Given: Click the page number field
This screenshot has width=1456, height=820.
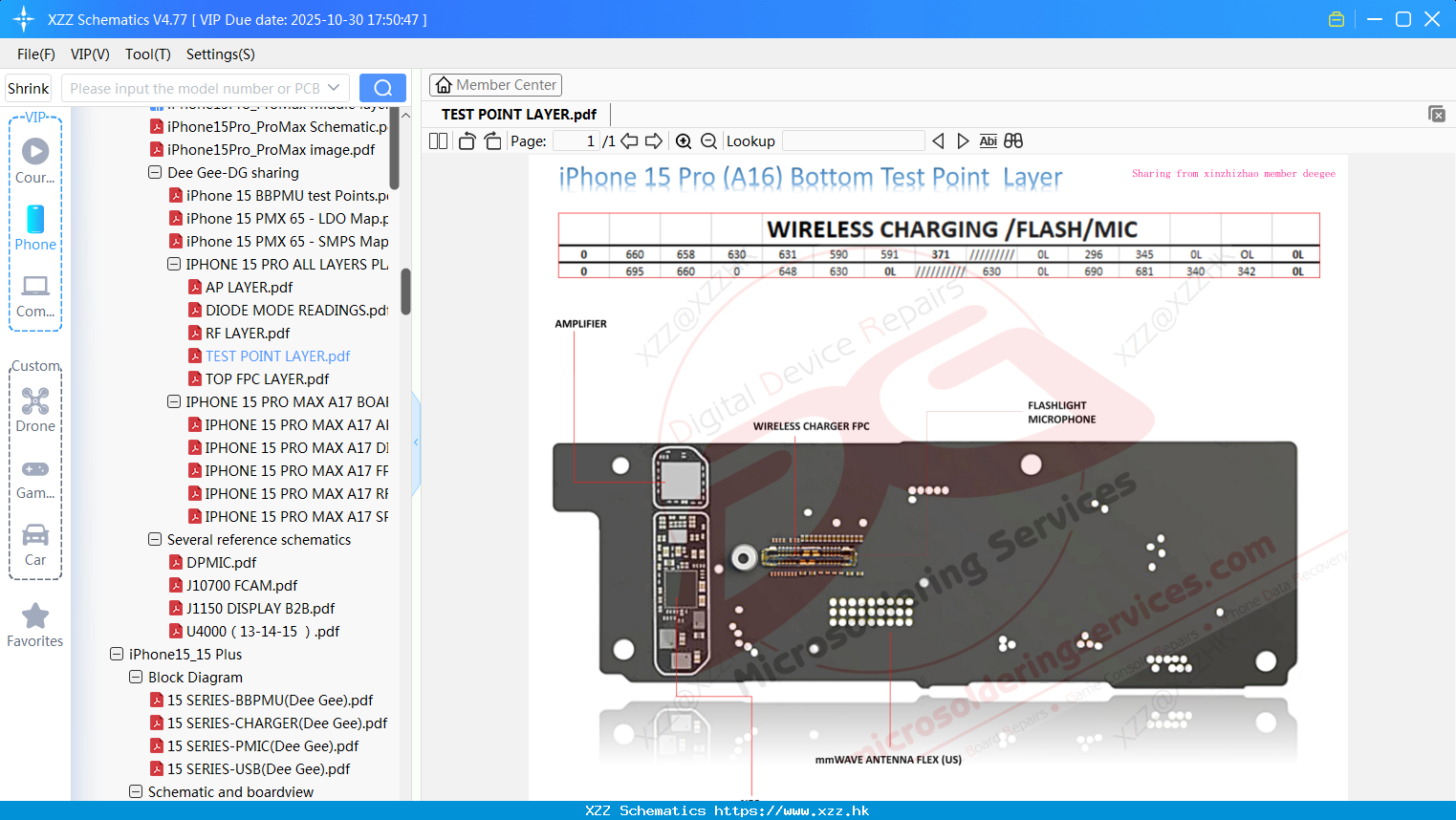Looking at the screenshot, I should tap(576, 141).
